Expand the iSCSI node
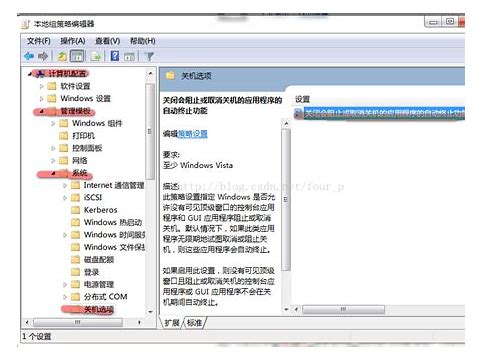 pos(65,198)
